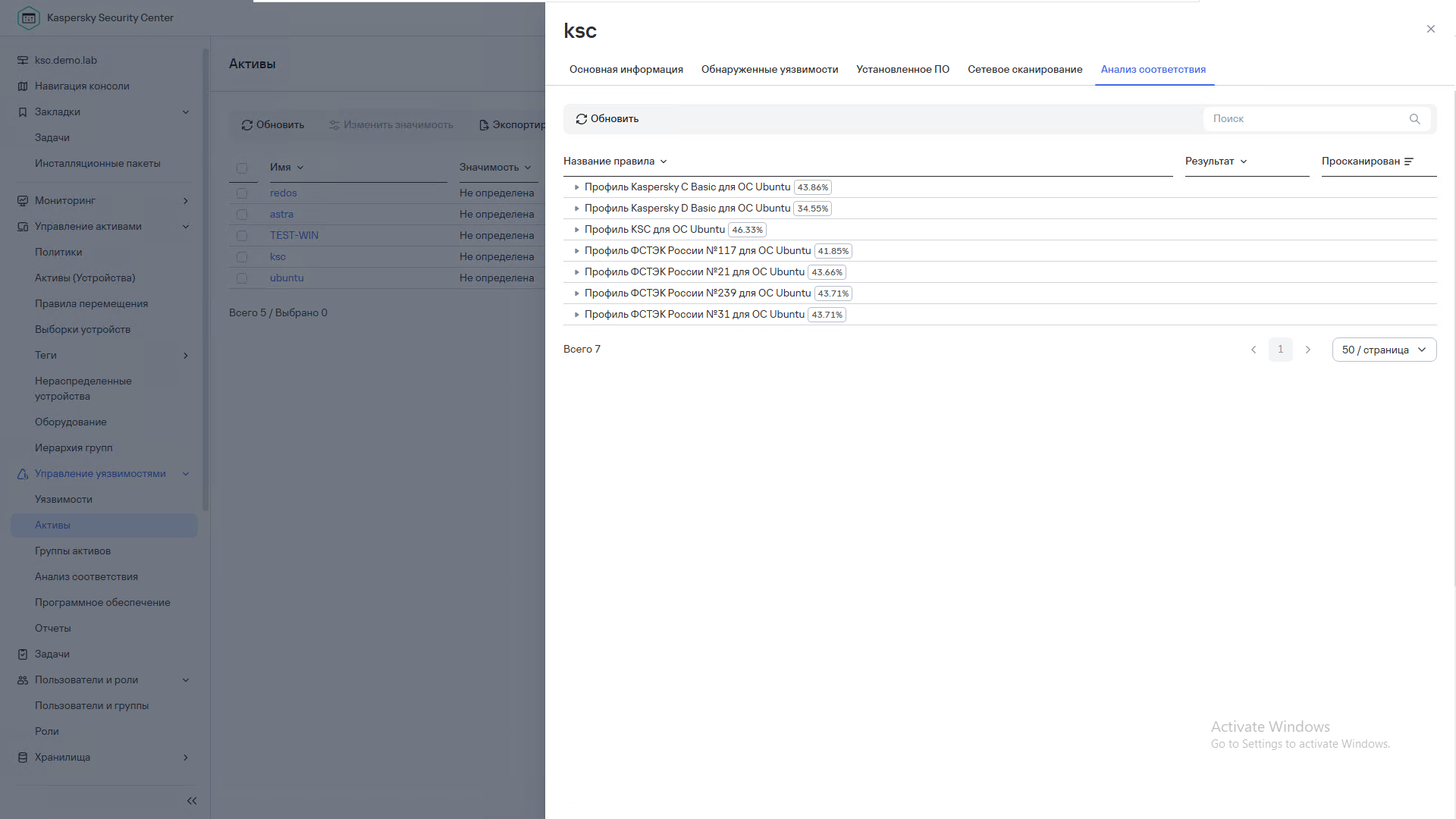Click the Kaspersky Security Center logo icon
Viewport: 1456px width, 819px height.
point(28,17)
